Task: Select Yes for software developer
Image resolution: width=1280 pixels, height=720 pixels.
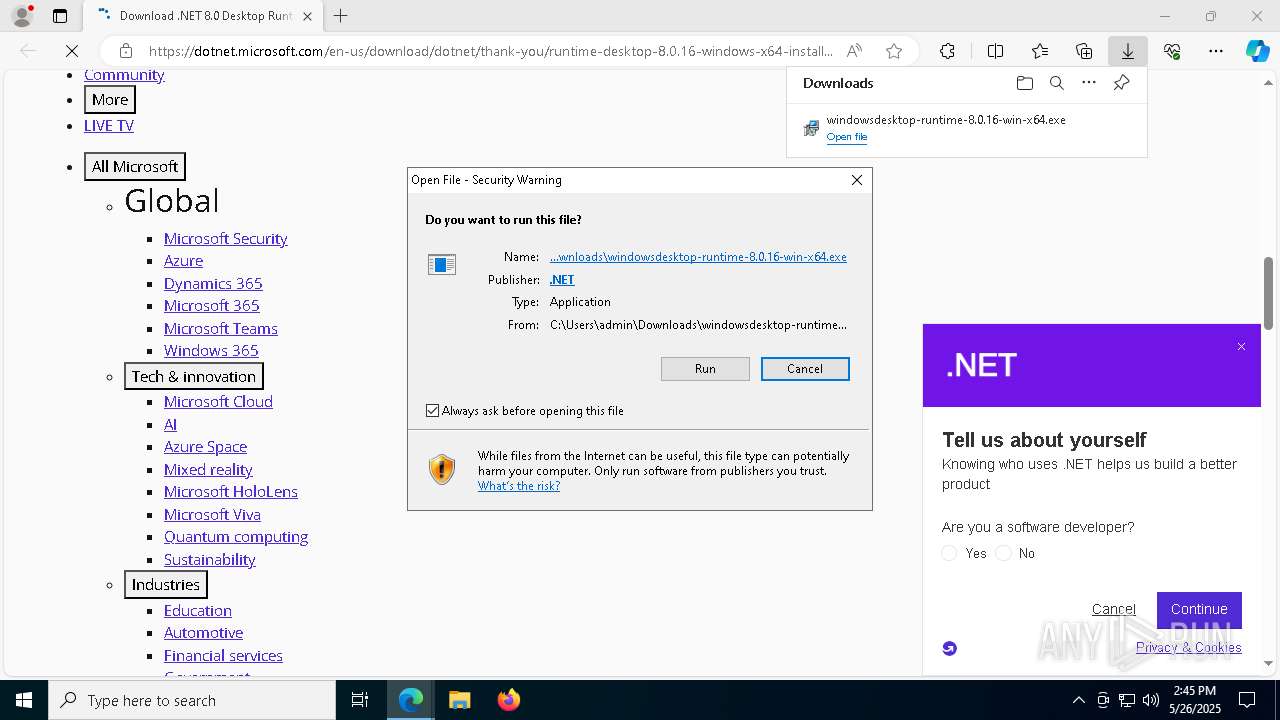Action: click(x=949, y=553)
